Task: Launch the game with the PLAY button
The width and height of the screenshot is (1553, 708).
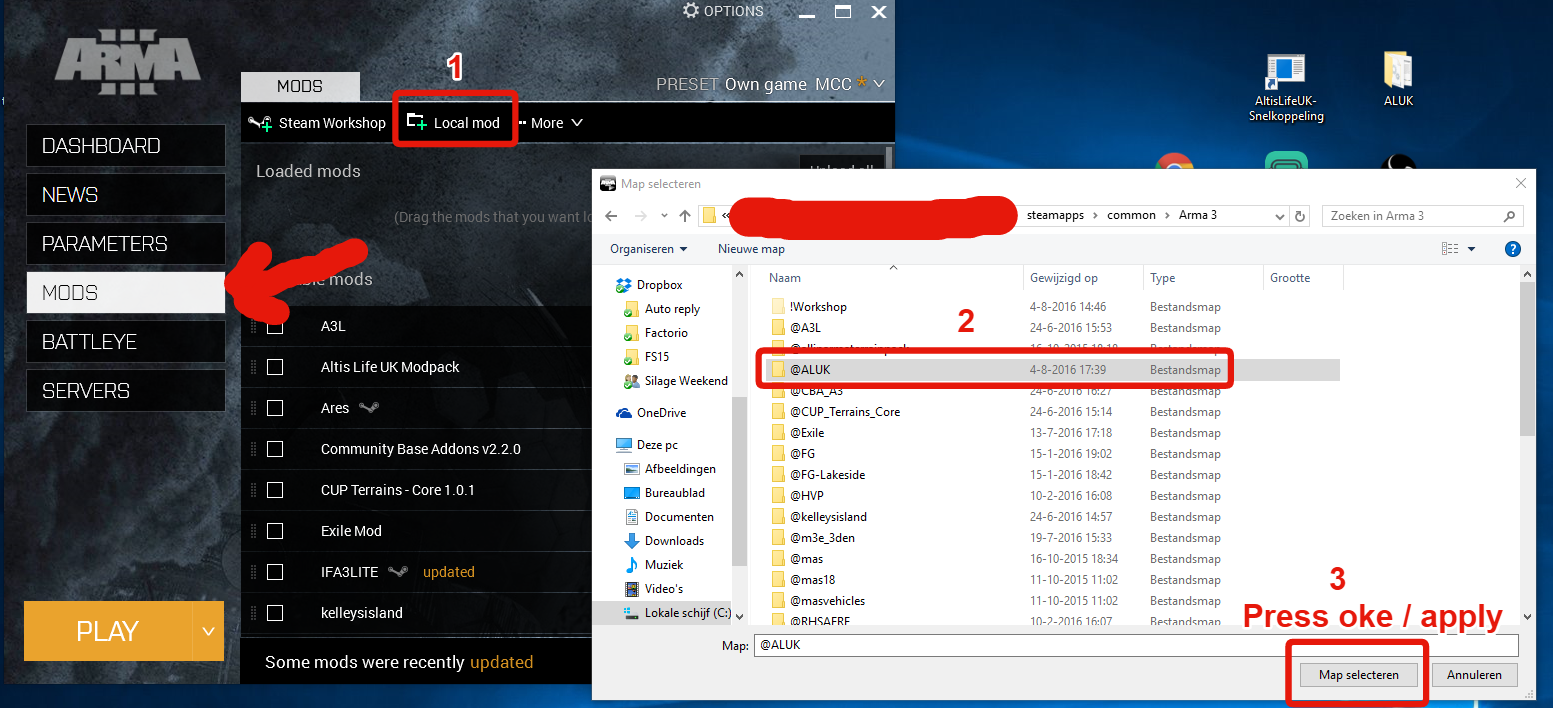Action: [x=107, y=631]
